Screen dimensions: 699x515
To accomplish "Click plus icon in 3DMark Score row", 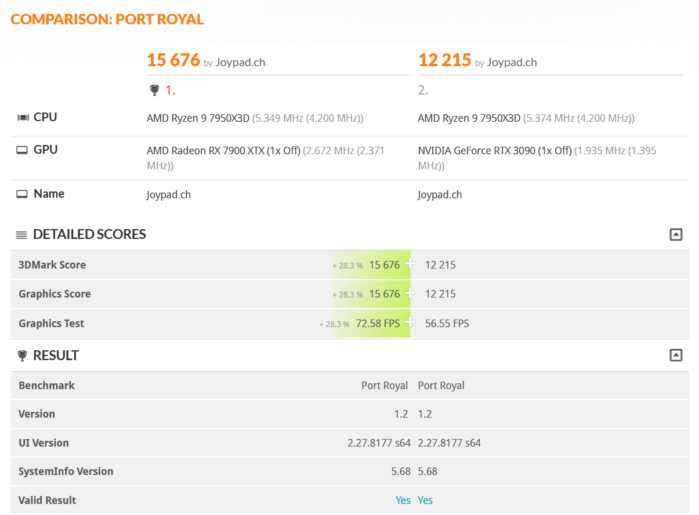I will pos(410,264).
